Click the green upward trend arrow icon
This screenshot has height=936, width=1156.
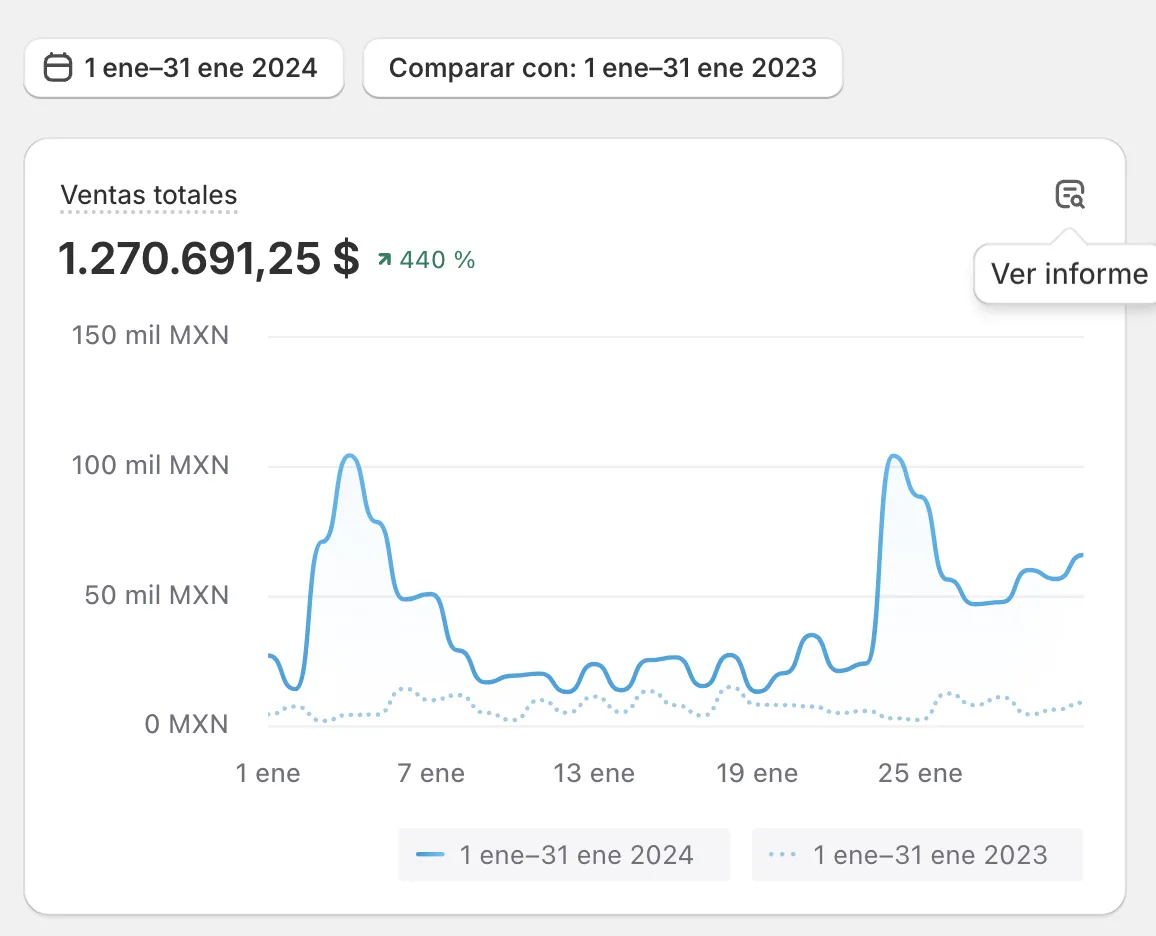pos(384,260)
